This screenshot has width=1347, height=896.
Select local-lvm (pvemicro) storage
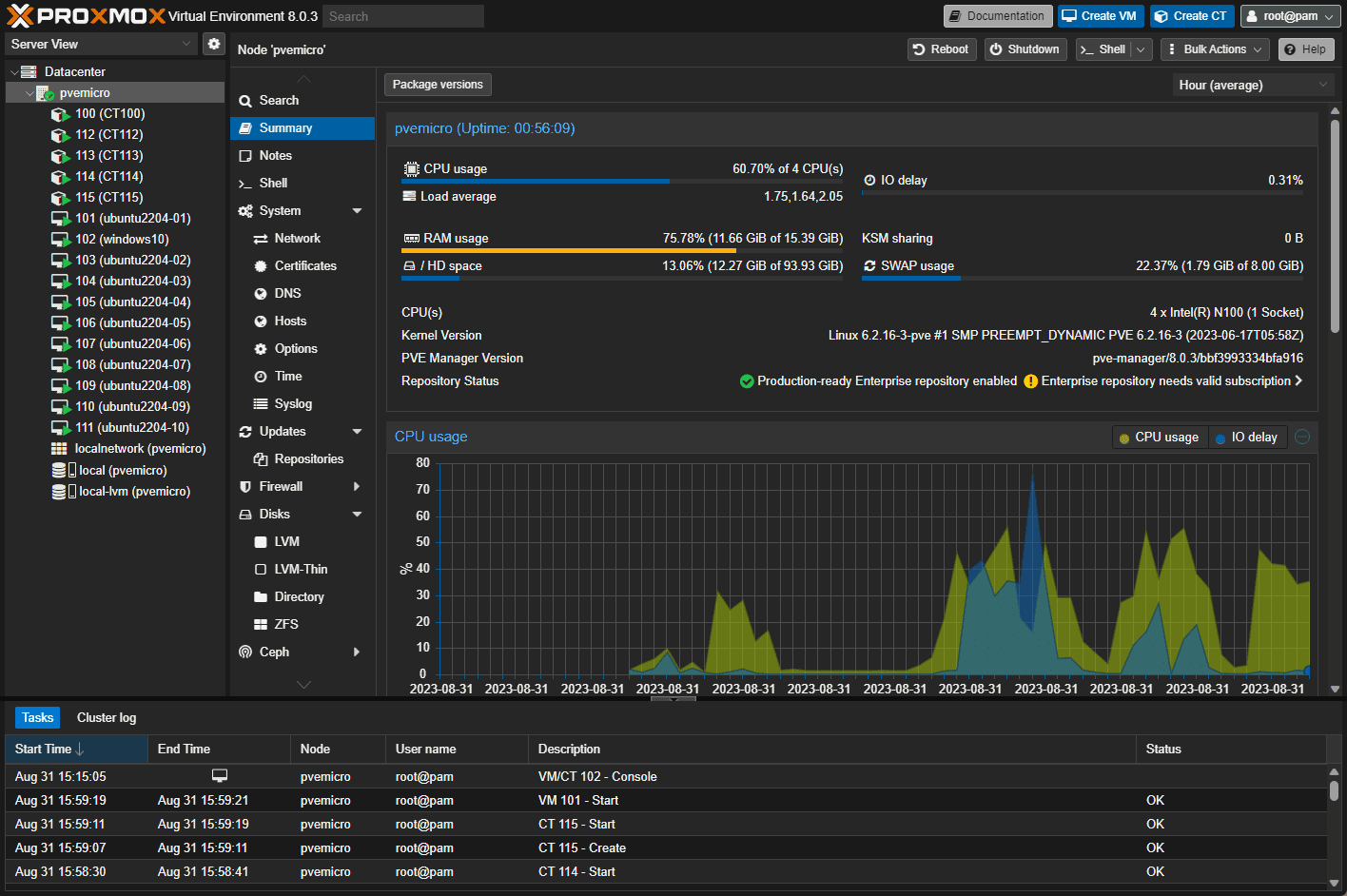click(134, 491)
